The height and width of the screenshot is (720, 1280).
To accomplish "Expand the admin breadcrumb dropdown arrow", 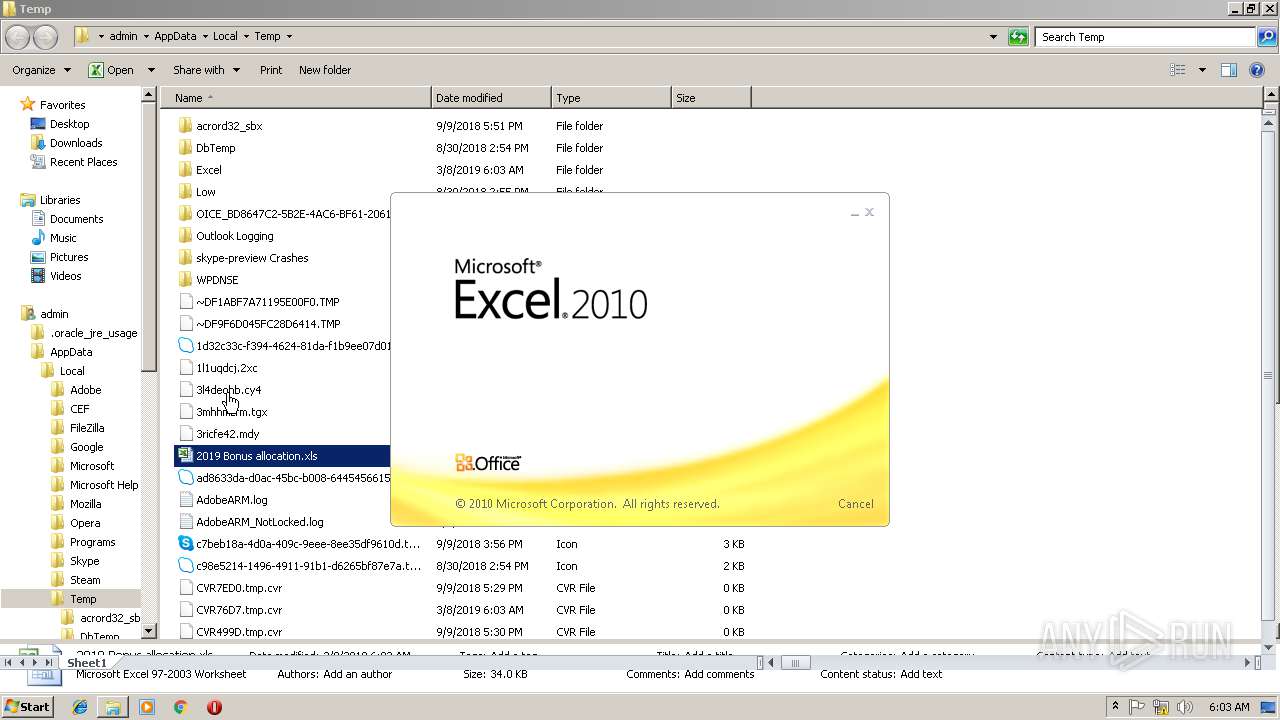I will pos(146,37).
